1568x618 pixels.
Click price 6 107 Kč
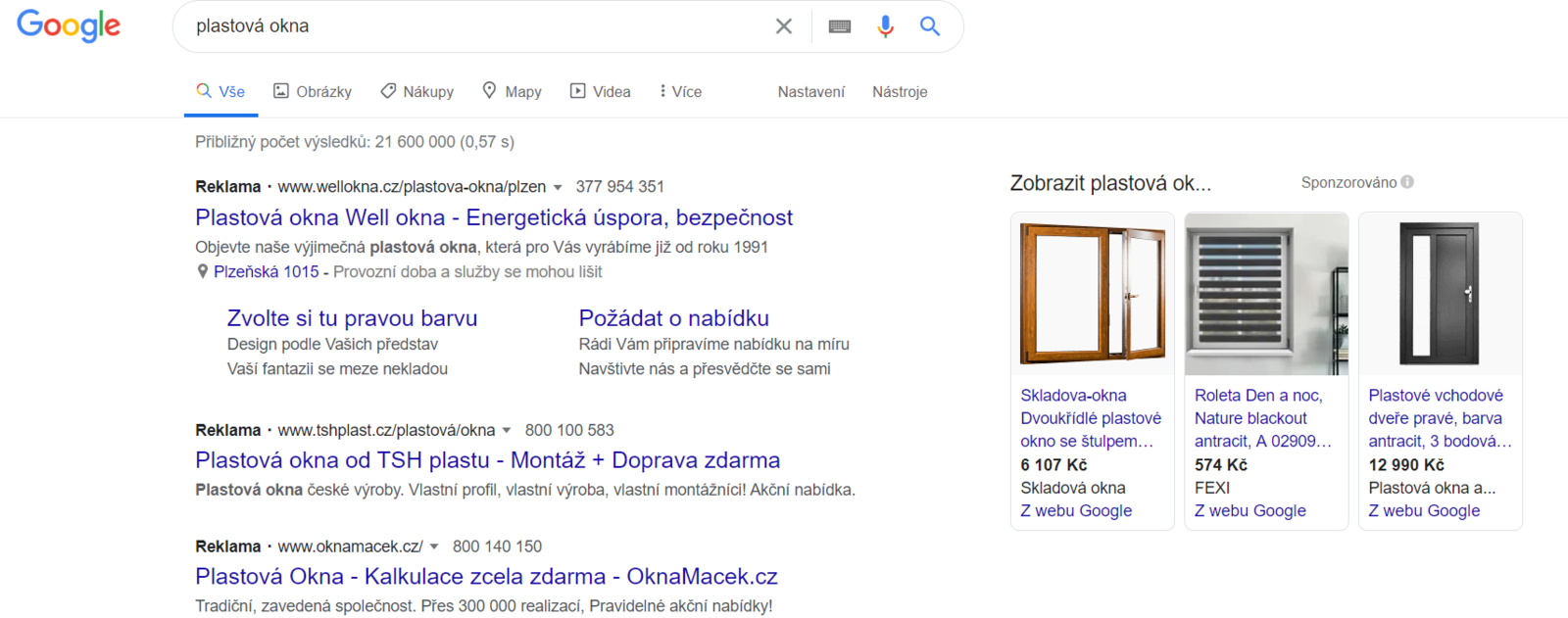coord(1053,464)
